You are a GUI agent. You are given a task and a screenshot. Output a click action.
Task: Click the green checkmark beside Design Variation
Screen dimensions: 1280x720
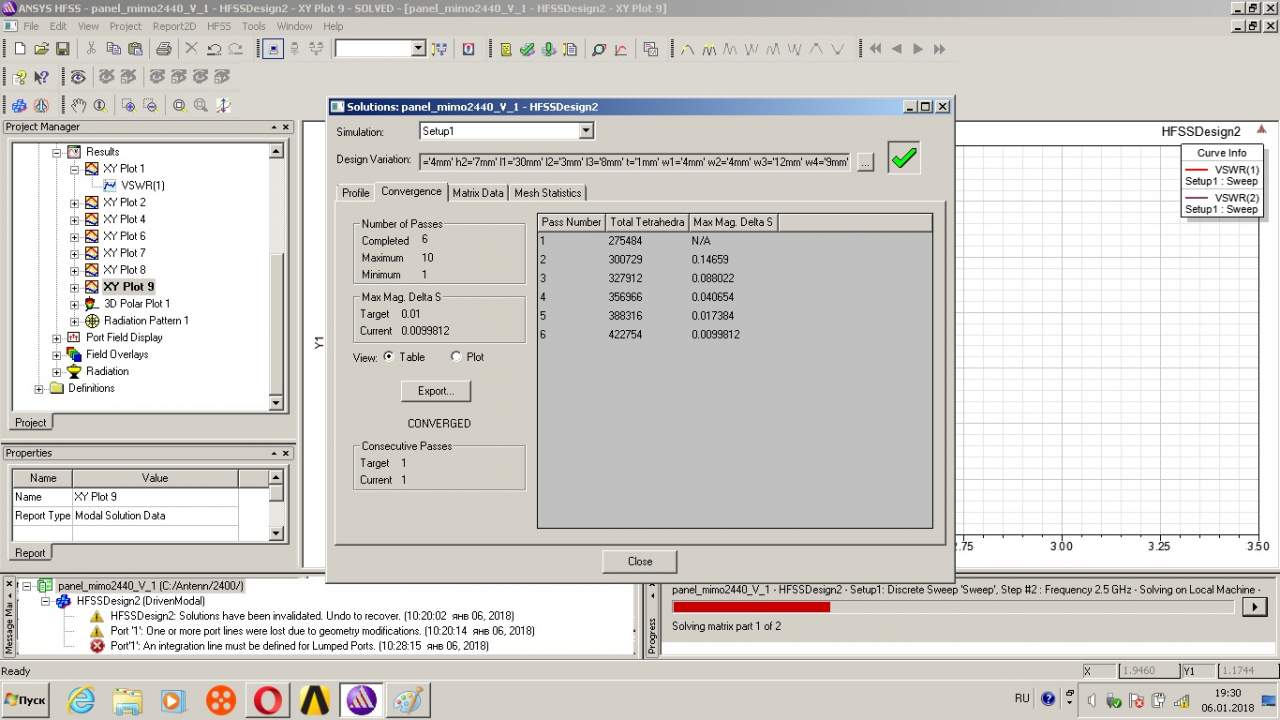pos(904,159)
